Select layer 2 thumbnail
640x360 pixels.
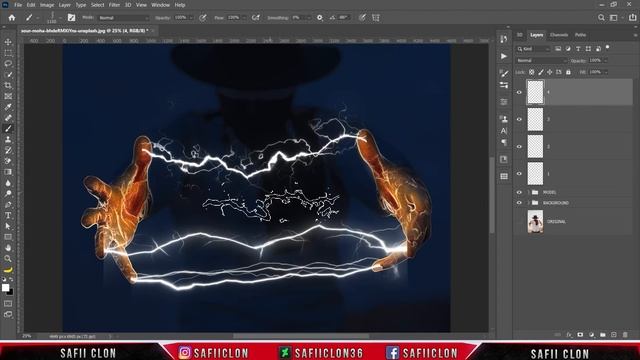point(535,147)
